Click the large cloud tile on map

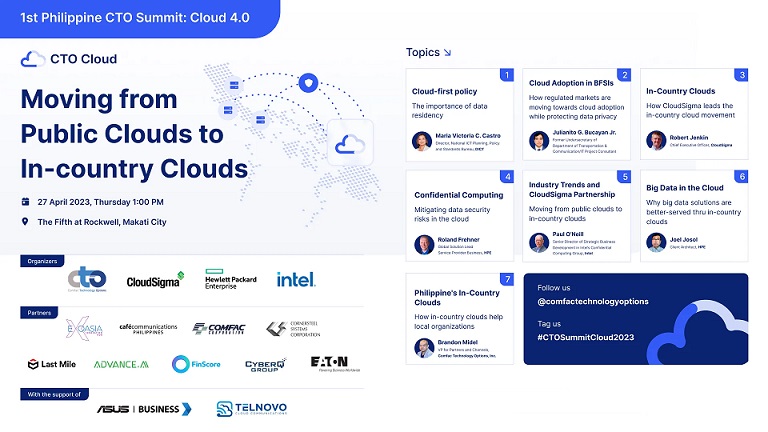350,144
